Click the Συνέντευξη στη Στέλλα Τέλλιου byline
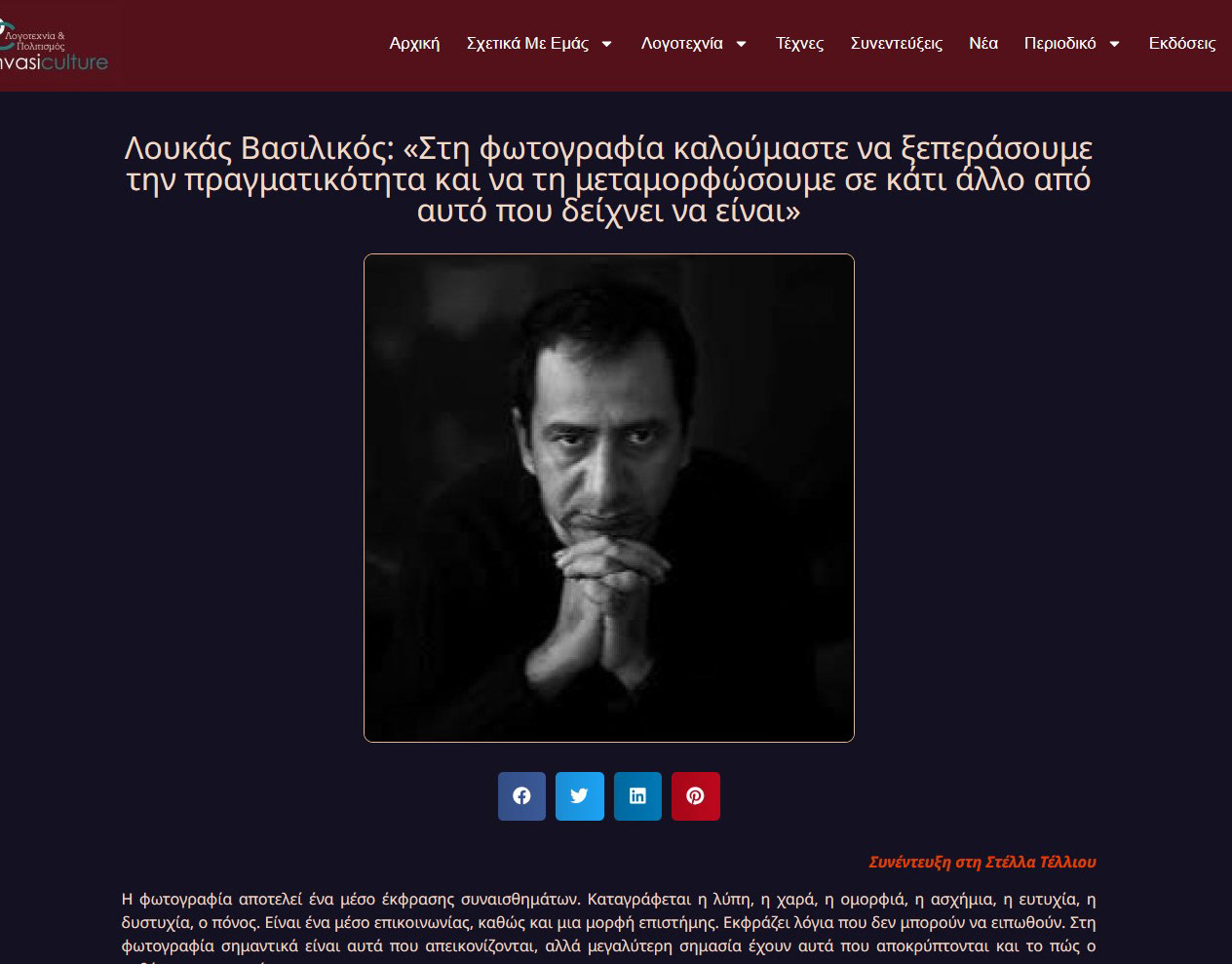This screenshot has height=964, width=1232. [982, 862]
